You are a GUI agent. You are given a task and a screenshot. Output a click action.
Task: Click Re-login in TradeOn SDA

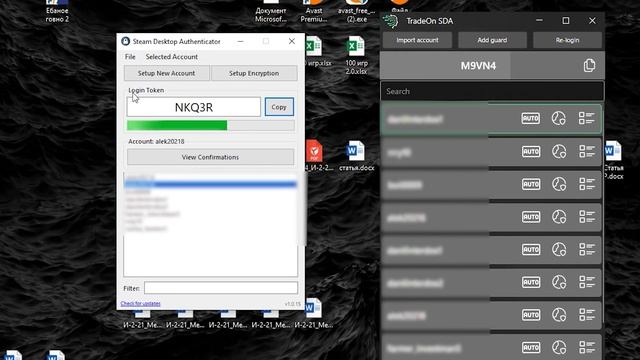click(567, 40)
